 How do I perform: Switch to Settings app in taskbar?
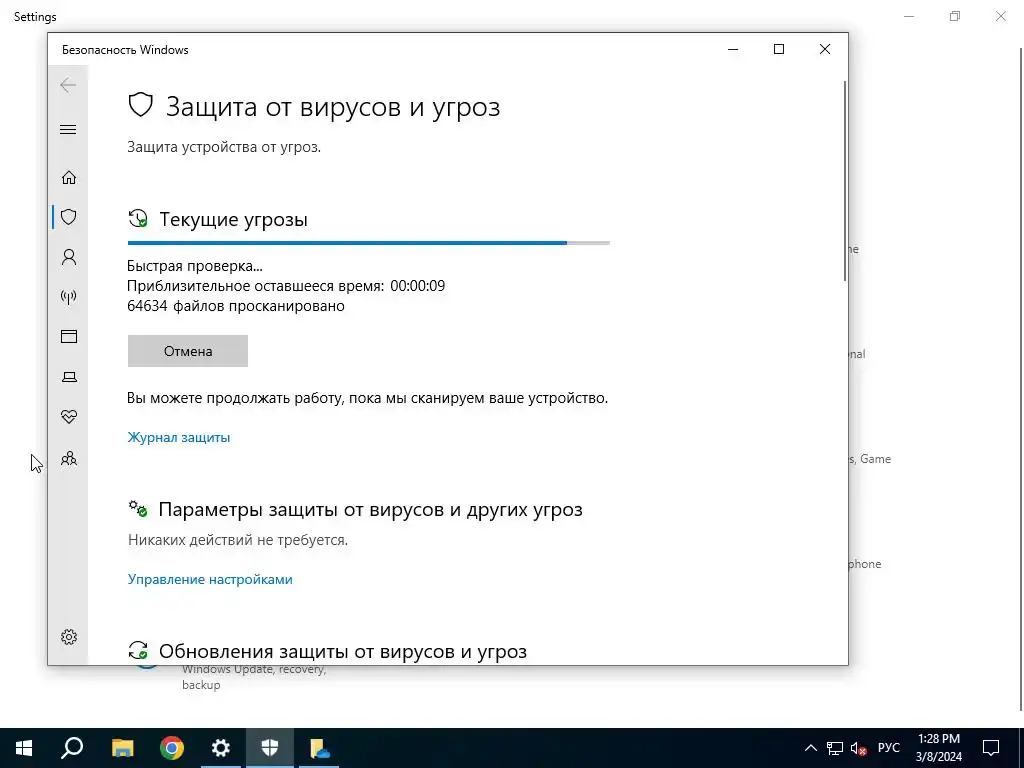click(221, 748)
